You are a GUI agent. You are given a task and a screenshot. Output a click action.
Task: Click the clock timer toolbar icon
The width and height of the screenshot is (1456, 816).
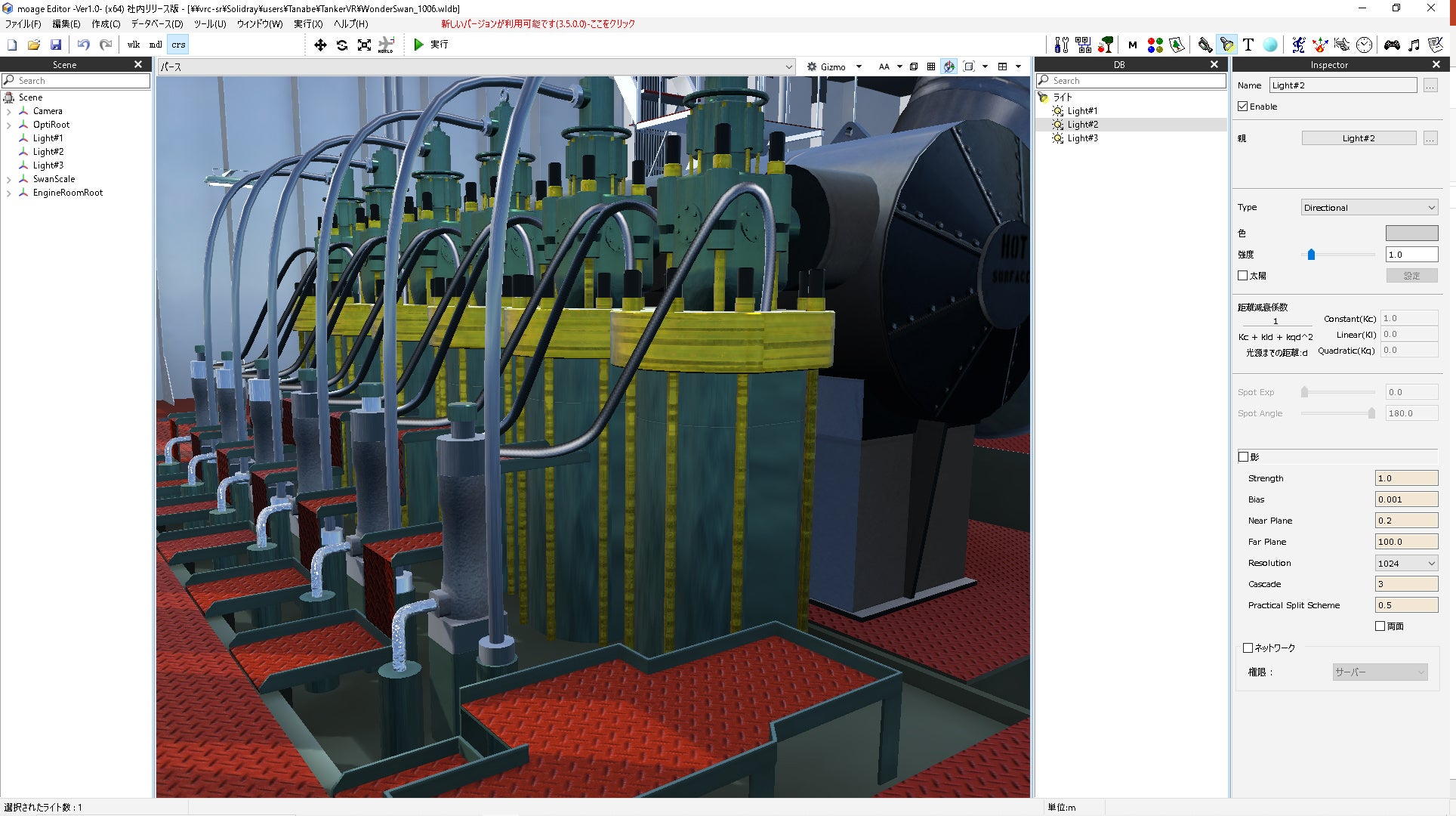click(x=1364, y=45)
